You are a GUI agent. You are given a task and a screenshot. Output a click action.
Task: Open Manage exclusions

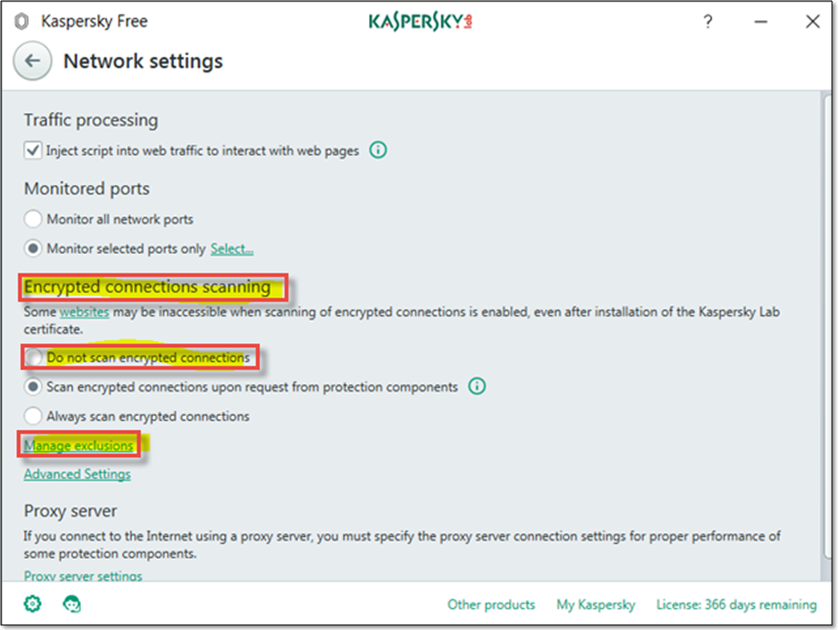[79, 445]
